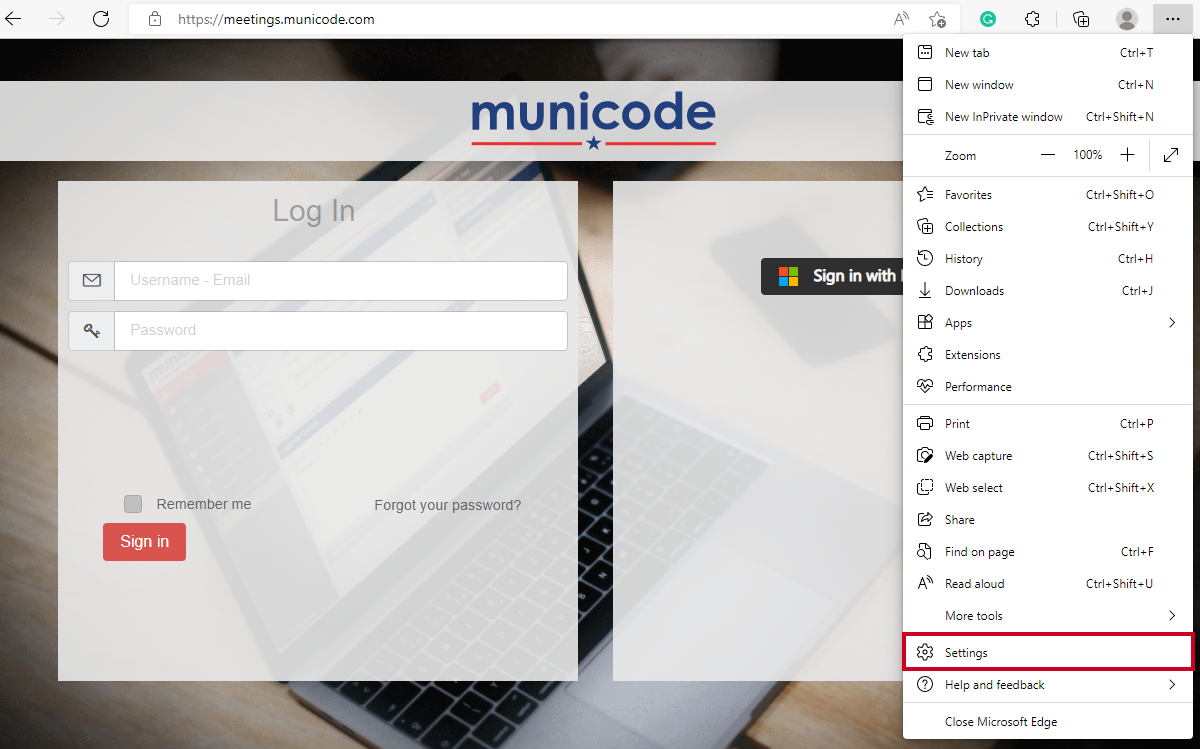The height and width of the screenshot is (749, 1200).
Task: Focus the Password field
Action: 341,331
